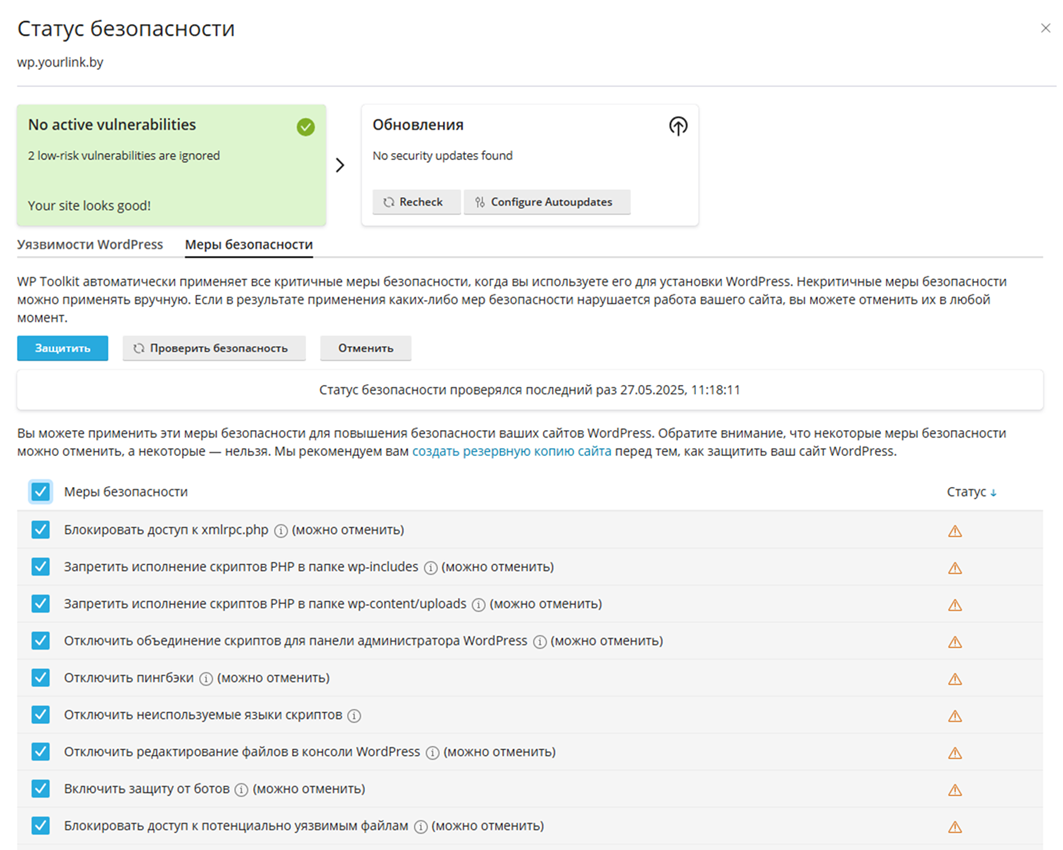
Task: Click info icon for объединение скриптов measure
Action: 540,642
